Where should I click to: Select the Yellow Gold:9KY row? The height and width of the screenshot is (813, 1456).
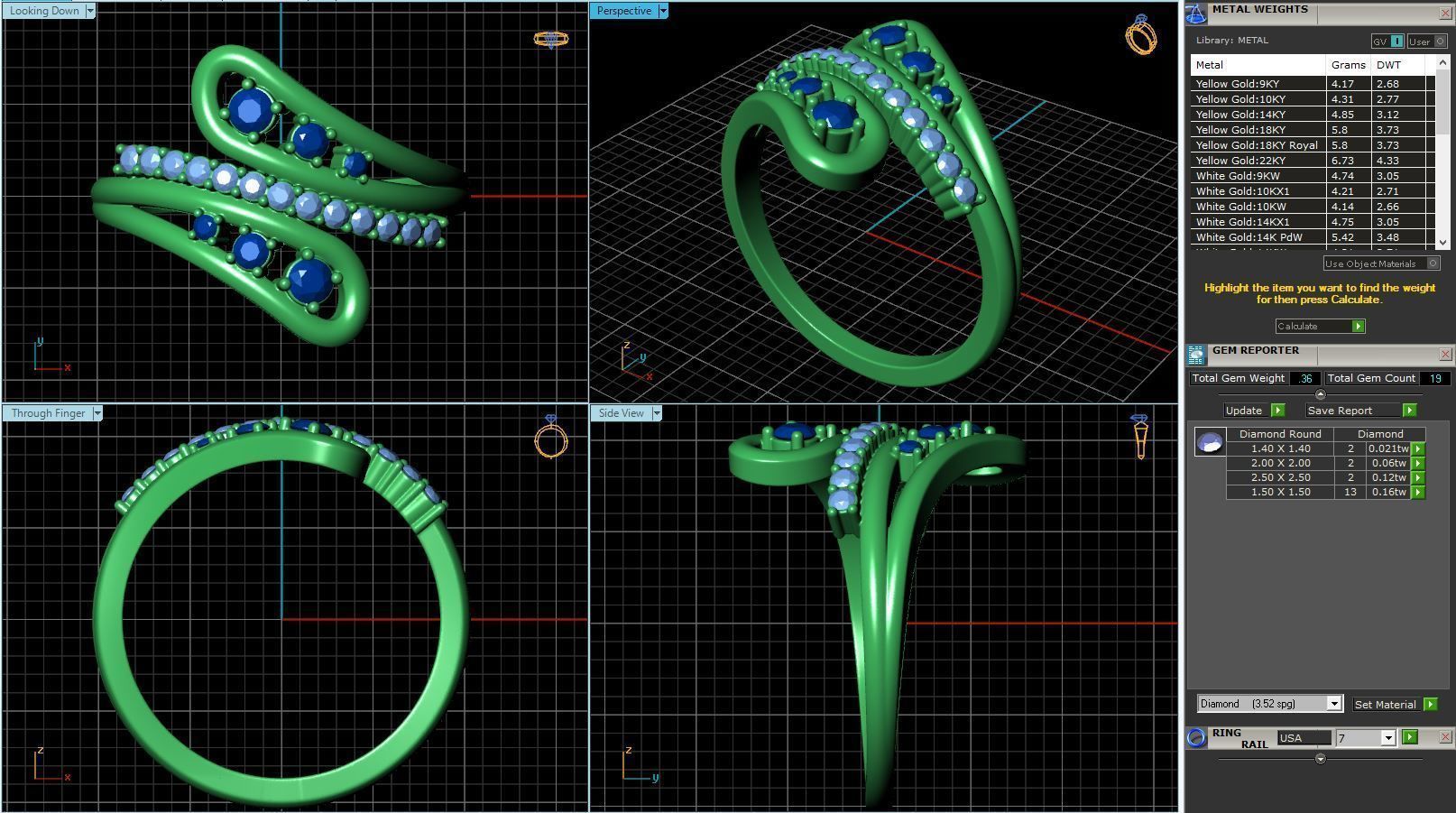point(1313,84)
